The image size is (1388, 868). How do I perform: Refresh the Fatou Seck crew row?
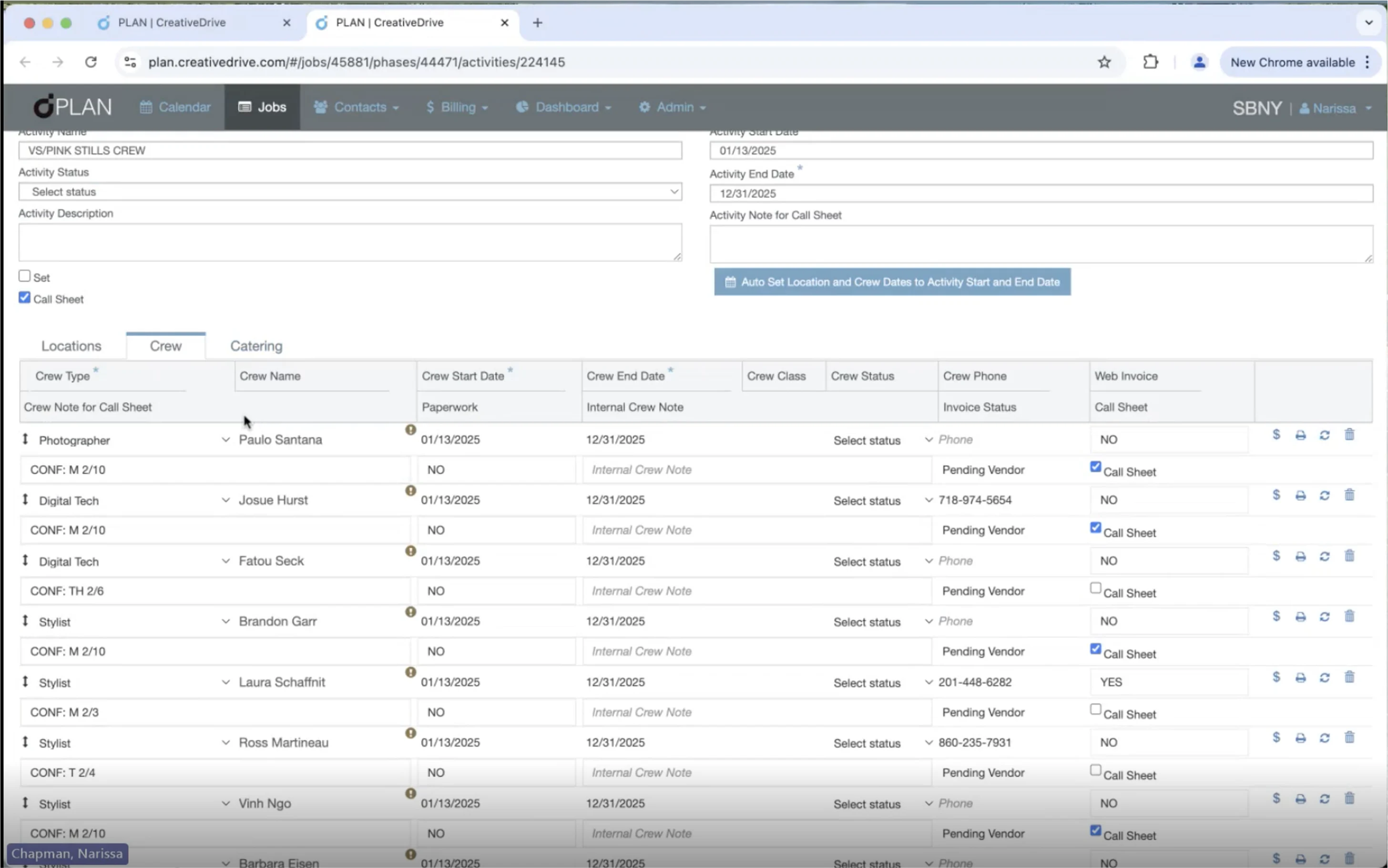pyautogui.click(x=1325, y=556)
